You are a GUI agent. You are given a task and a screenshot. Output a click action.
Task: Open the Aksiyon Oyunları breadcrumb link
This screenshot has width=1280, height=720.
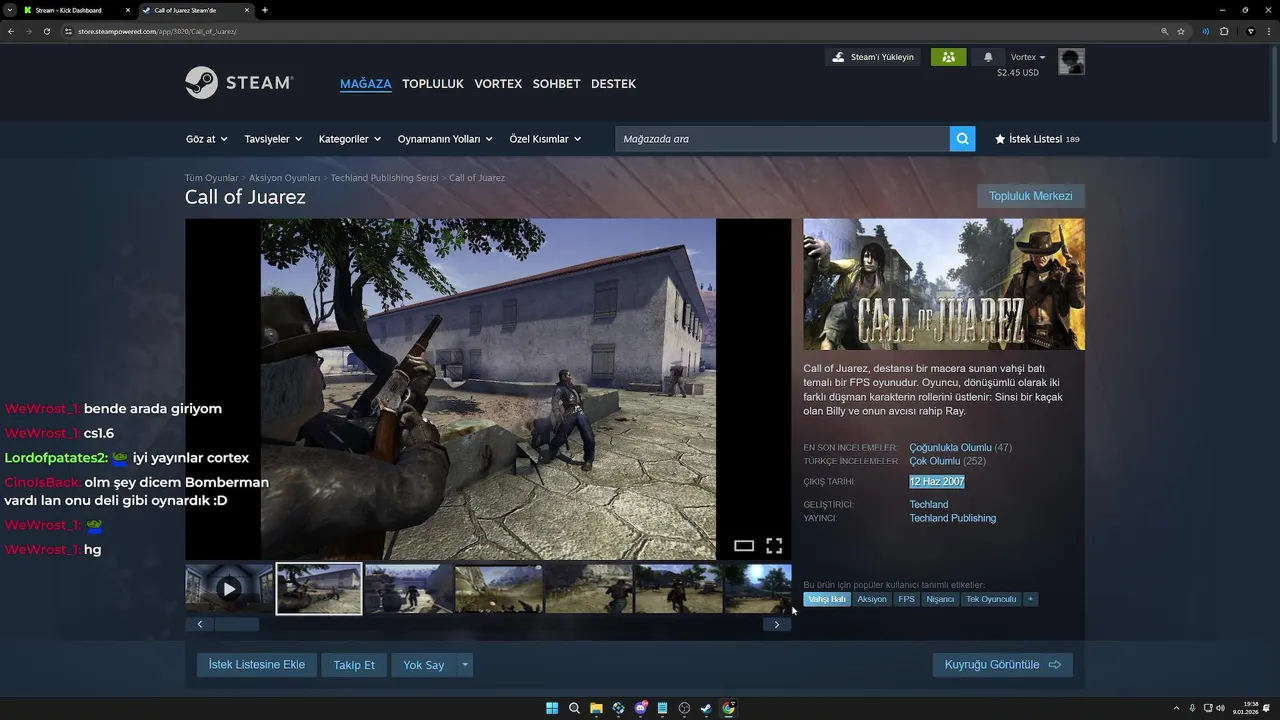point(285,178)
